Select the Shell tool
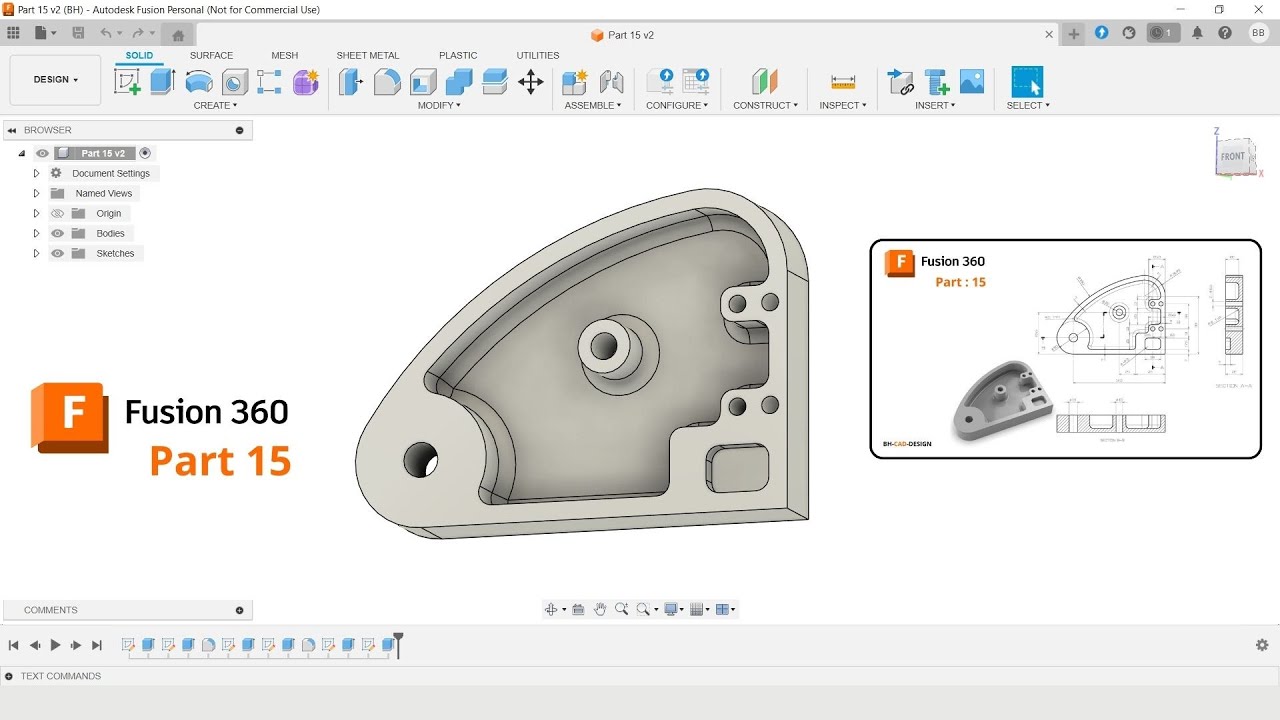 [423, 82]
